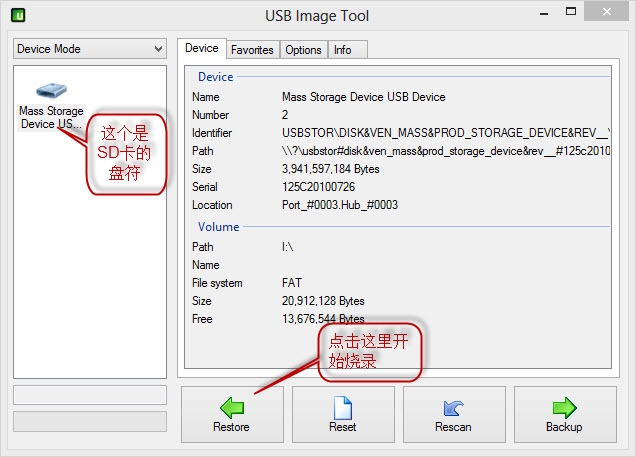Click the Identifier value starting with USBSTOR\DISK
This screenshot has height=457, width=636.
tap(446, 133)
